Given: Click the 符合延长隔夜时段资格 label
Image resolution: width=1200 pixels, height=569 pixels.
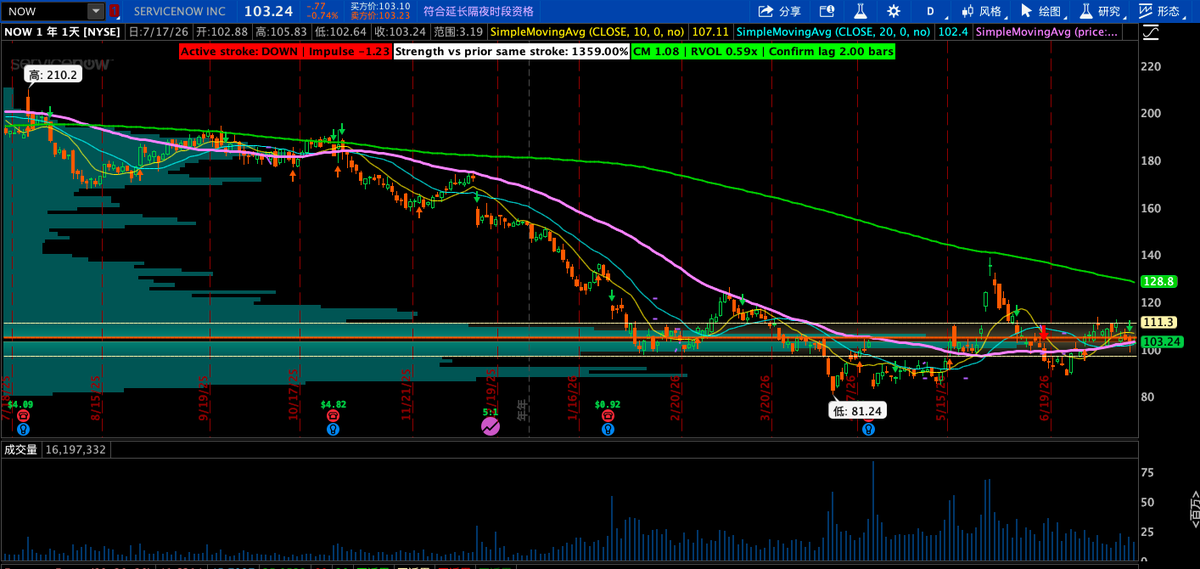Looking at the screenshot, I should tap(478, 11).
